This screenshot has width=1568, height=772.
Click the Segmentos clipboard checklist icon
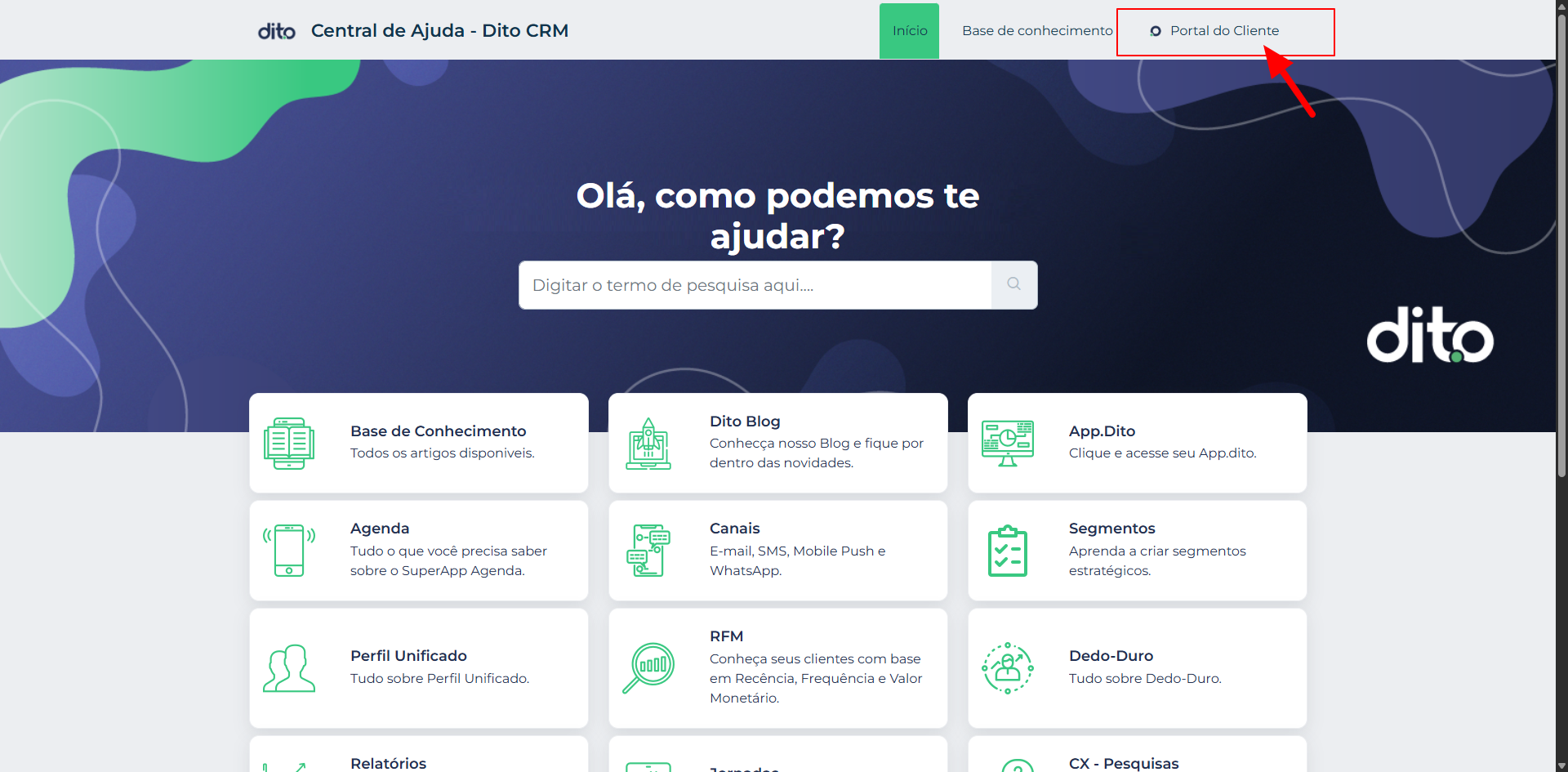tap(1008, 551)
